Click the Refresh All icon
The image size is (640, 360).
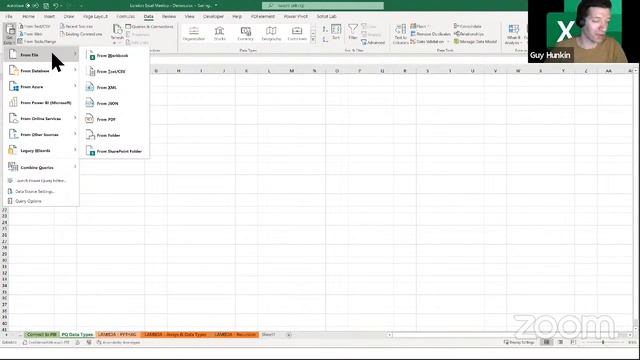[117, 30]
